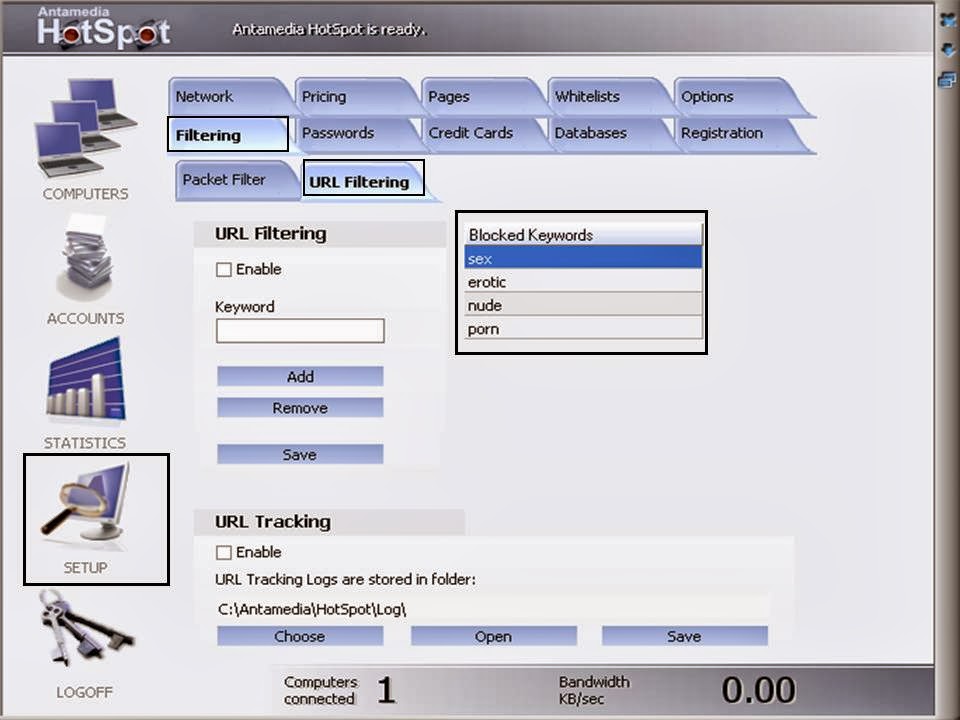960x720 pixels.
Task: Click the Antamedia HotSpot logo
Action: pyautogui.click(x=104, y=28)
